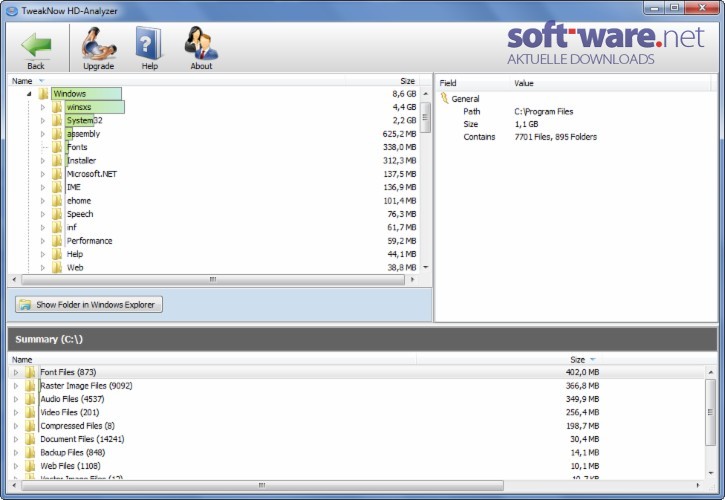Expand the Audio Files (4537) row
The height and width of the screenshot is (500, 725).
[16, 399]
